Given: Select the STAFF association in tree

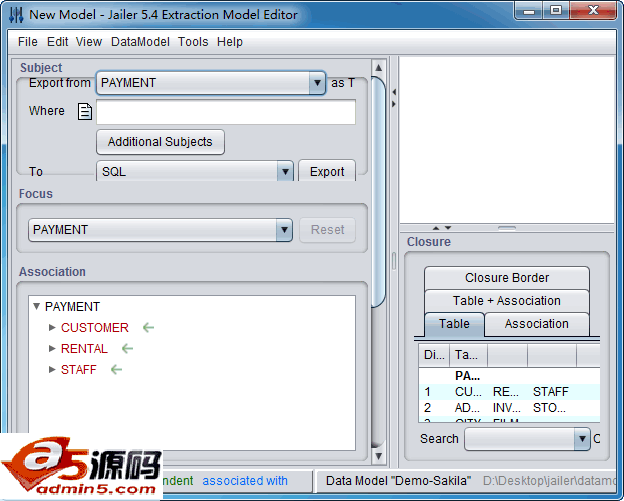Looking at the screenshot, I should [78, 370].
